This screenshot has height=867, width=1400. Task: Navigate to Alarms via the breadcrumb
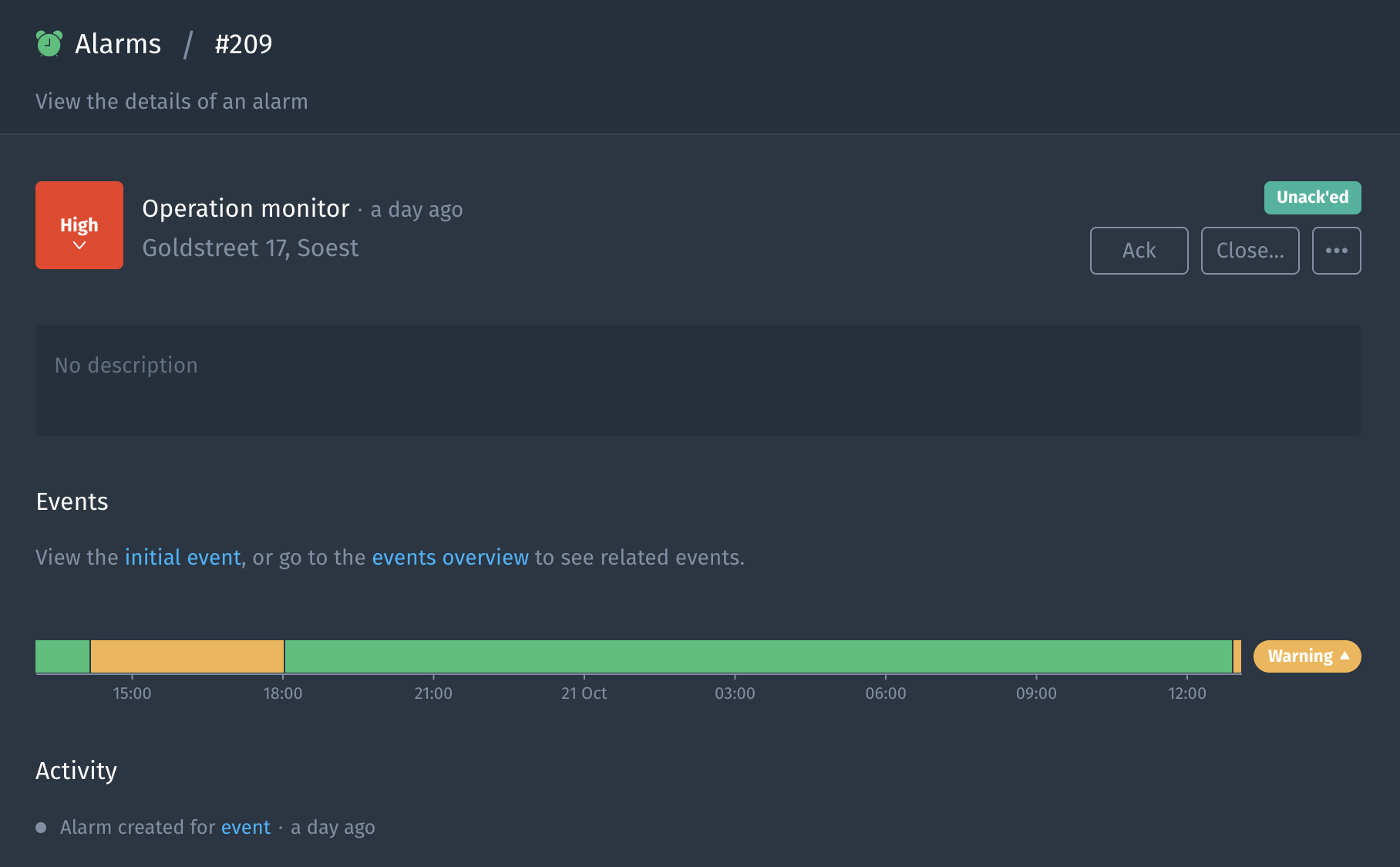117,44
